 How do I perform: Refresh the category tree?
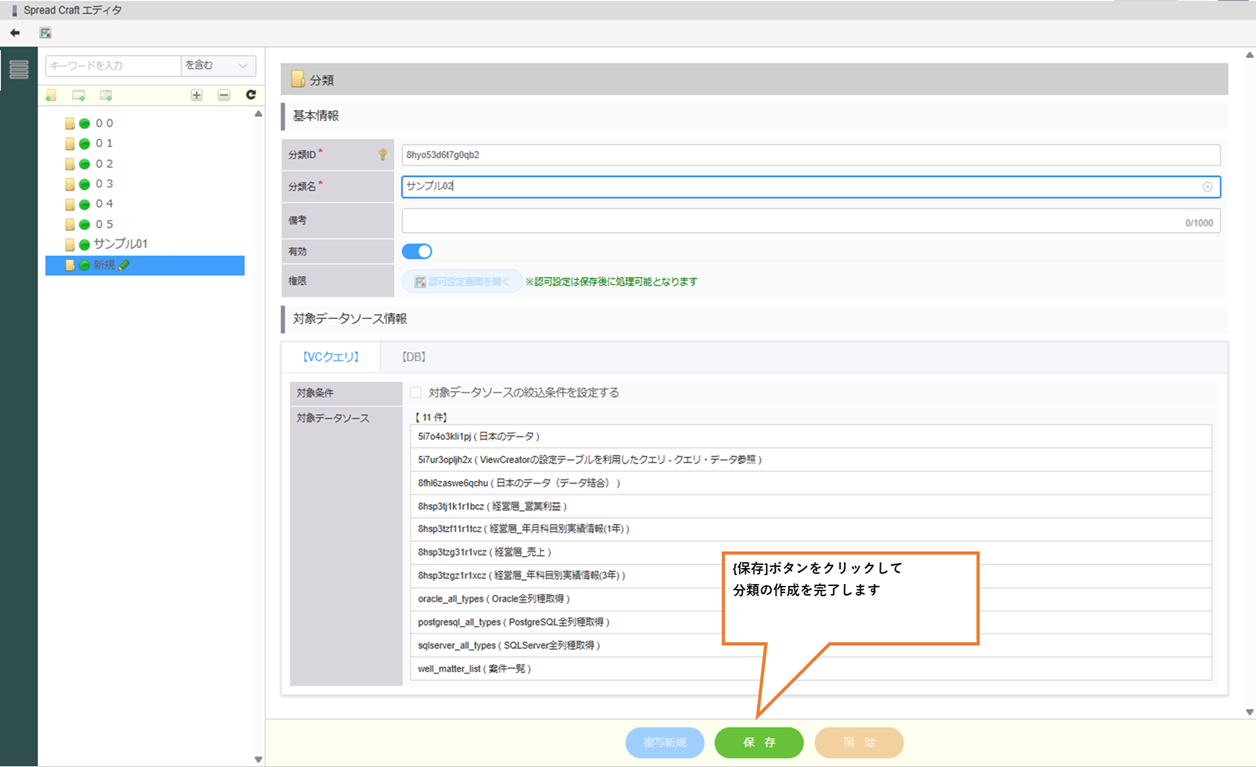tap(251, 95)
